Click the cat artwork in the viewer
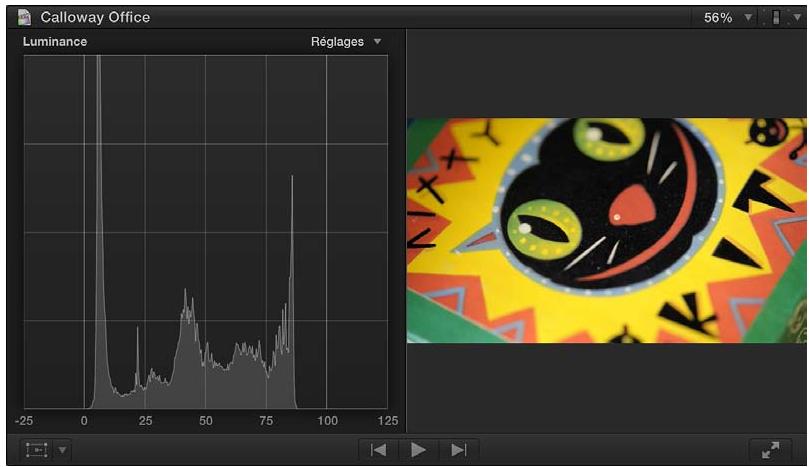The image size is (809, 467). [x=607, y=230]
